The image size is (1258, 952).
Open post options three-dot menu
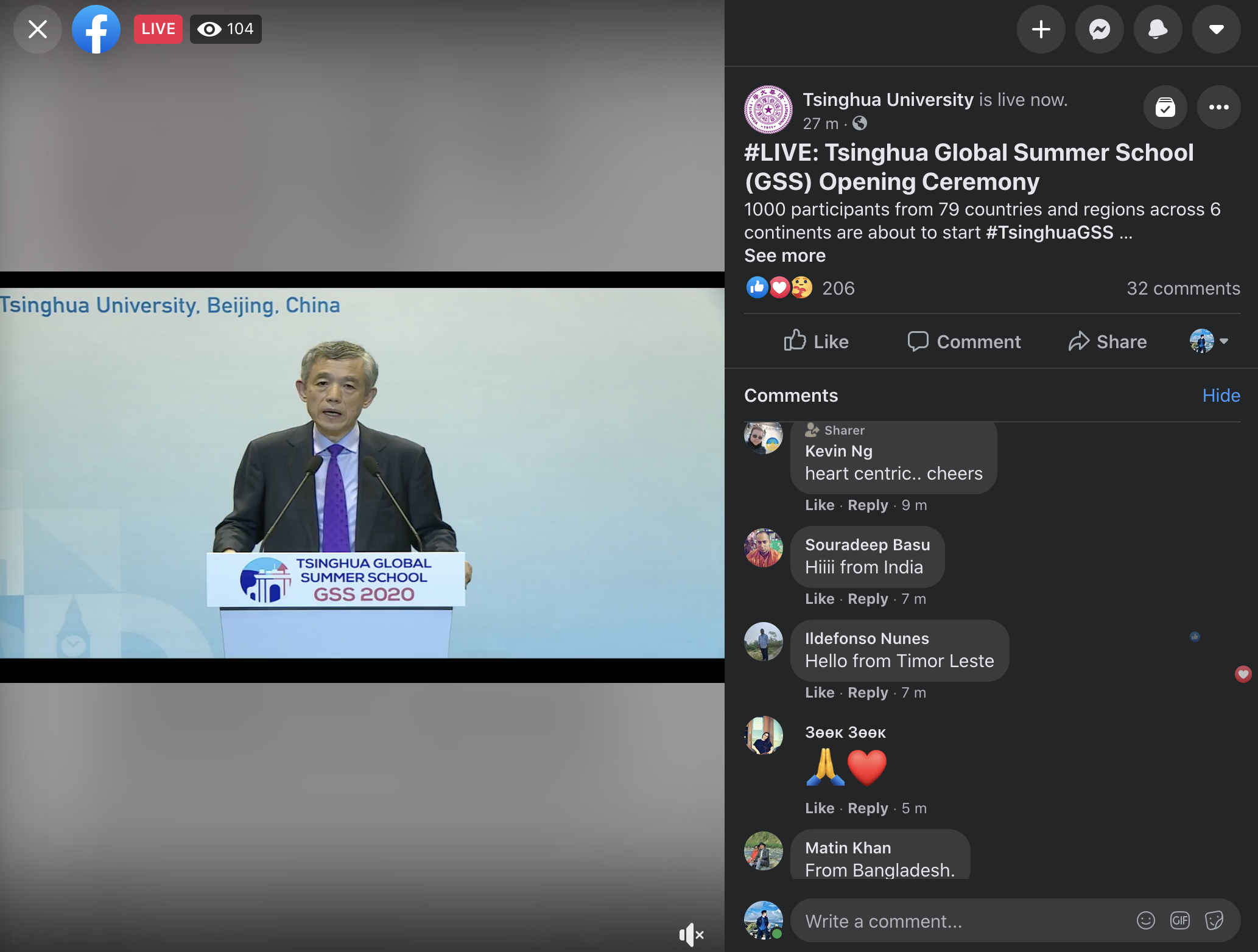[x=1218, y=108]
